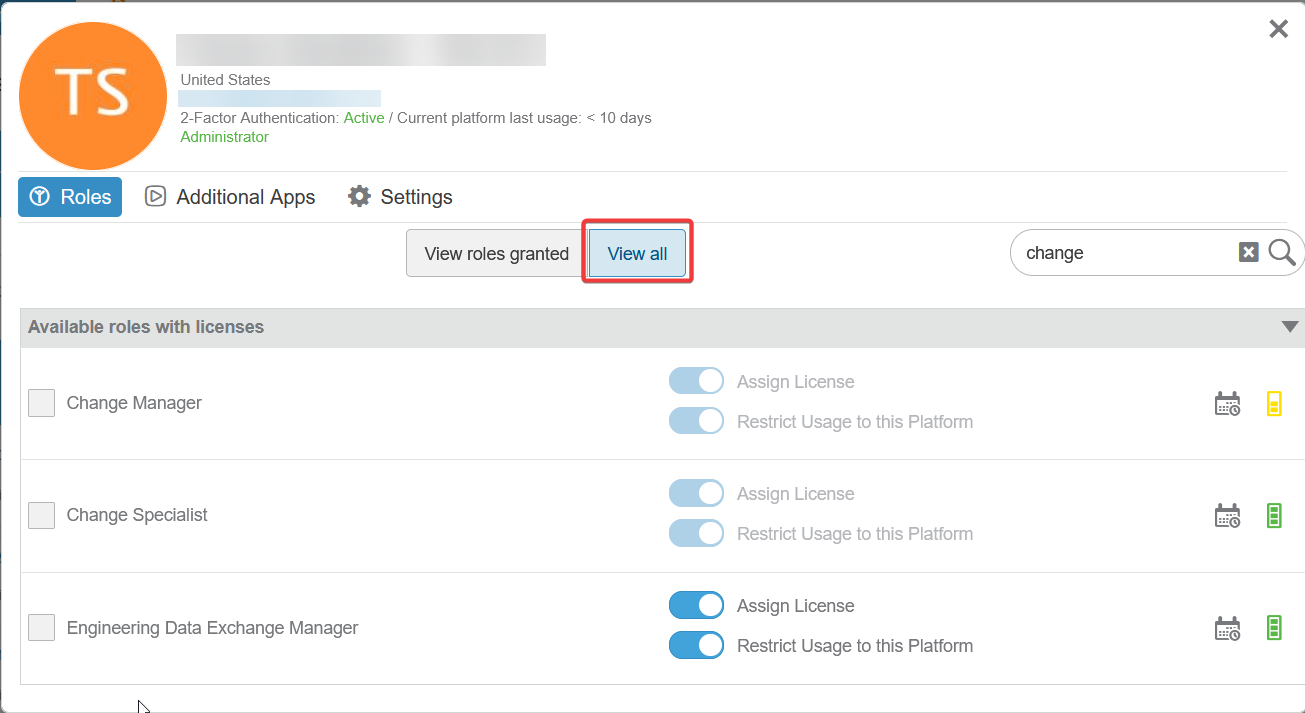
Task: Toggle Assign License for Change Specialist
Action: coord(696,493)
